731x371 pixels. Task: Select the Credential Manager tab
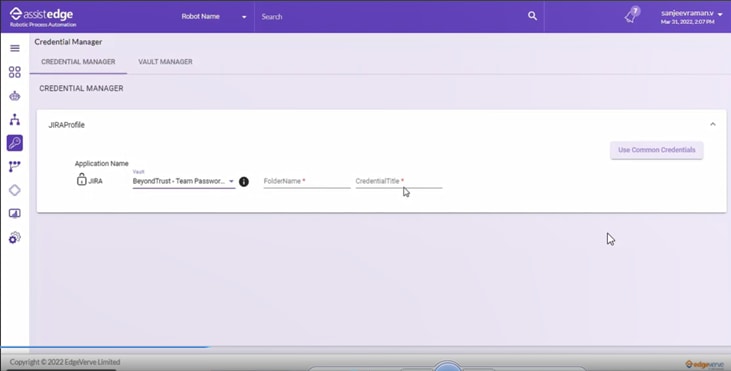[78, 62]
